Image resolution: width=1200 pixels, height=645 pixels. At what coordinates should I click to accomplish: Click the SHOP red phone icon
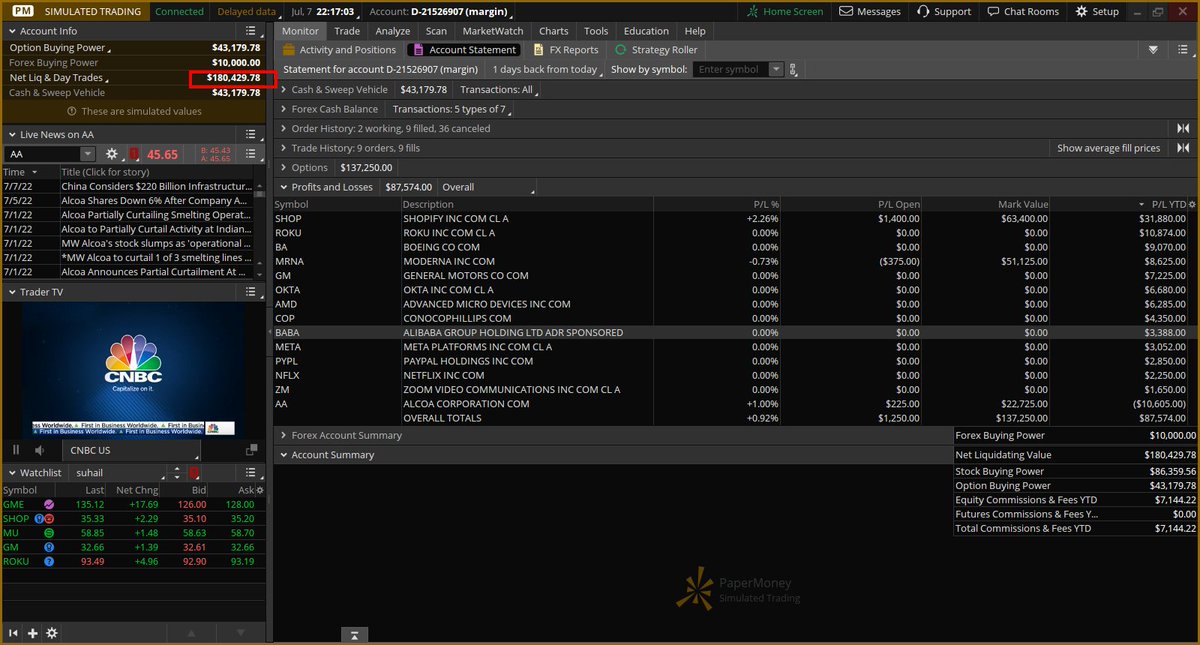tap(50, 519)
